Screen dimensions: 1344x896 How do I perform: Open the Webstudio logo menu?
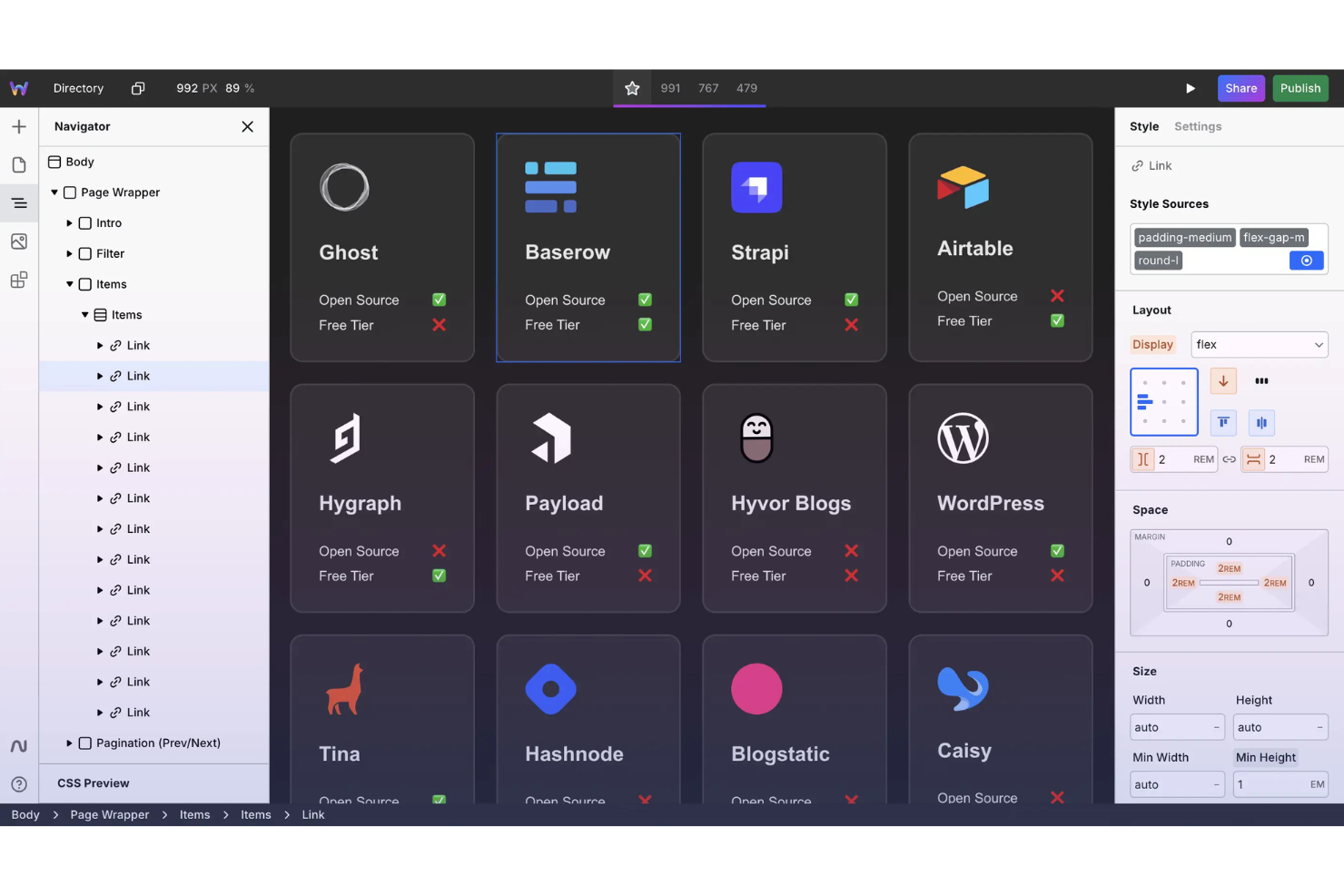19,88
